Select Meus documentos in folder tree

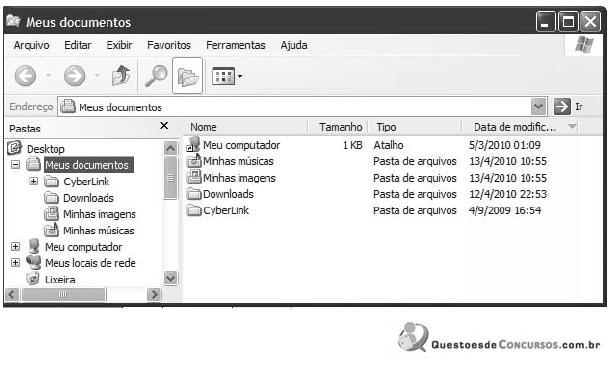click(89, 165)
